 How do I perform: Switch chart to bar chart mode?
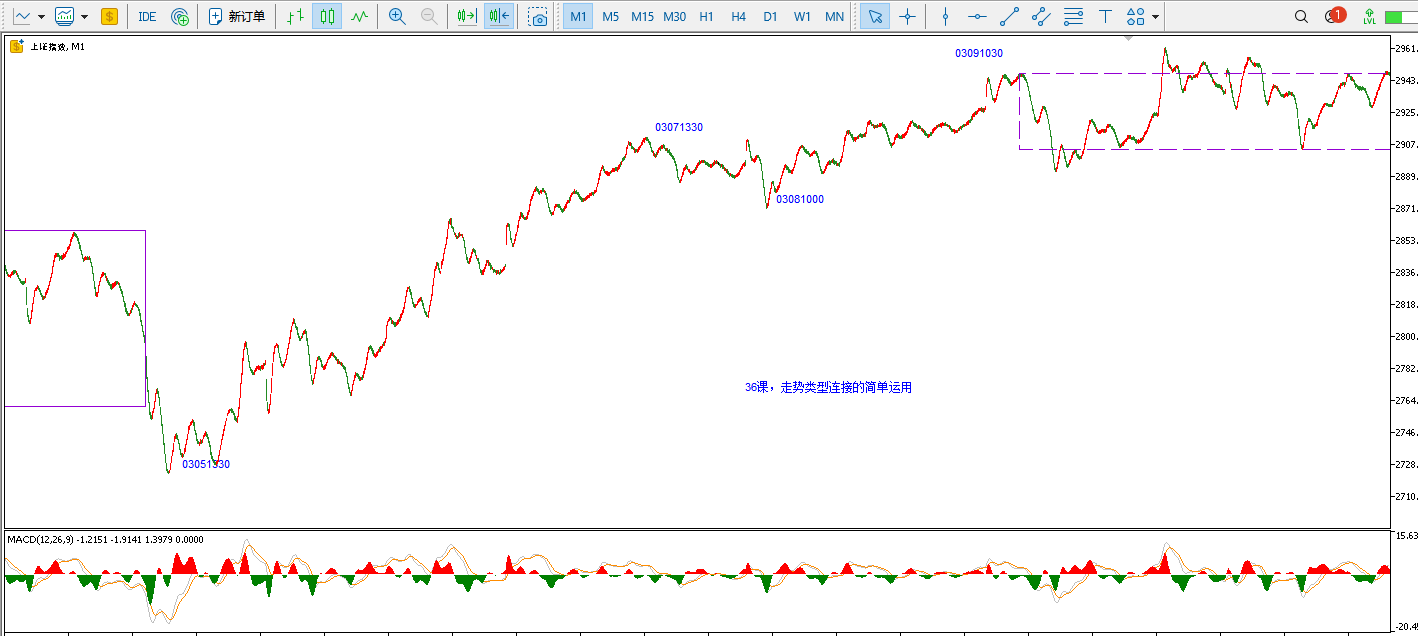point(294,16)
